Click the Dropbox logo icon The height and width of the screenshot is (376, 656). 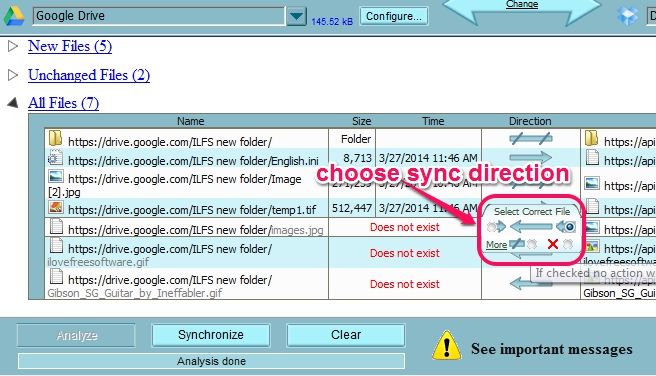pos(628,15)
